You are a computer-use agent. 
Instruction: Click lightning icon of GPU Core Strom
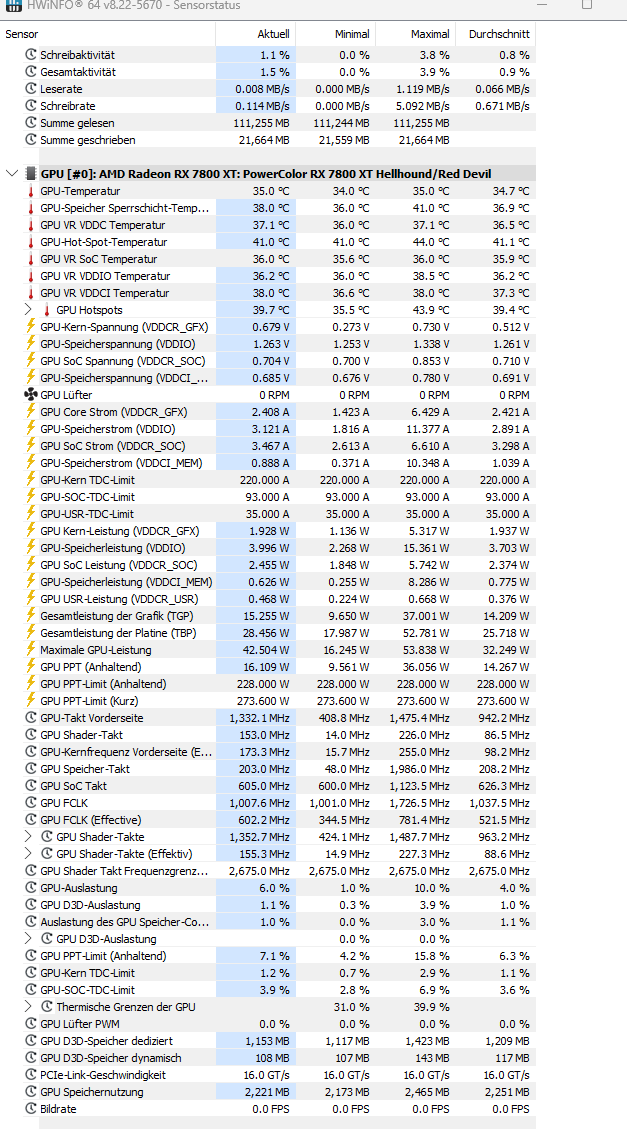(31, 412)
